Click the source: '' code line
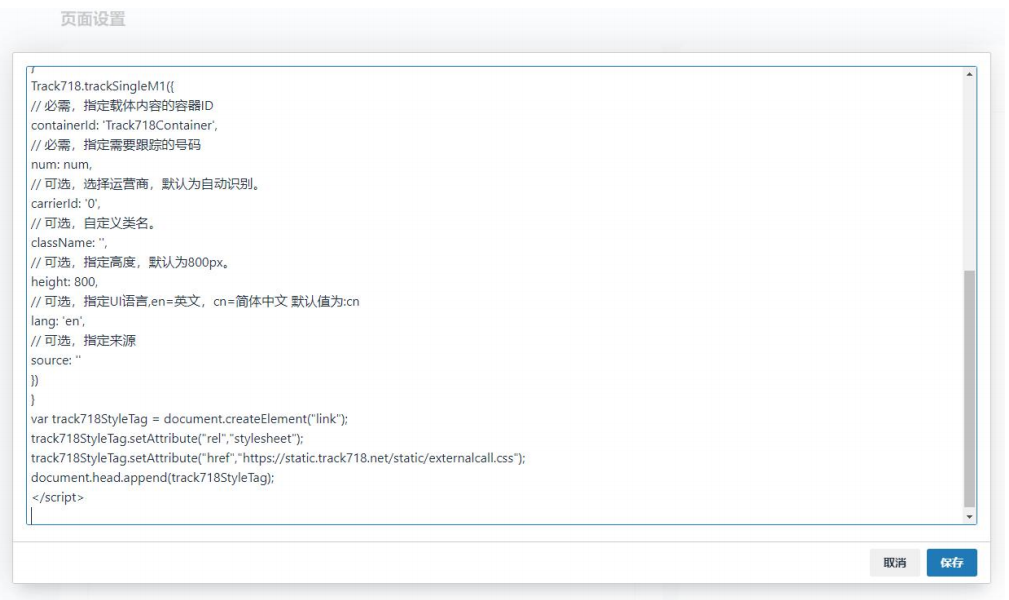This screenshot has height=600, width=1009. pyautogui.click(x=55, y=360)
